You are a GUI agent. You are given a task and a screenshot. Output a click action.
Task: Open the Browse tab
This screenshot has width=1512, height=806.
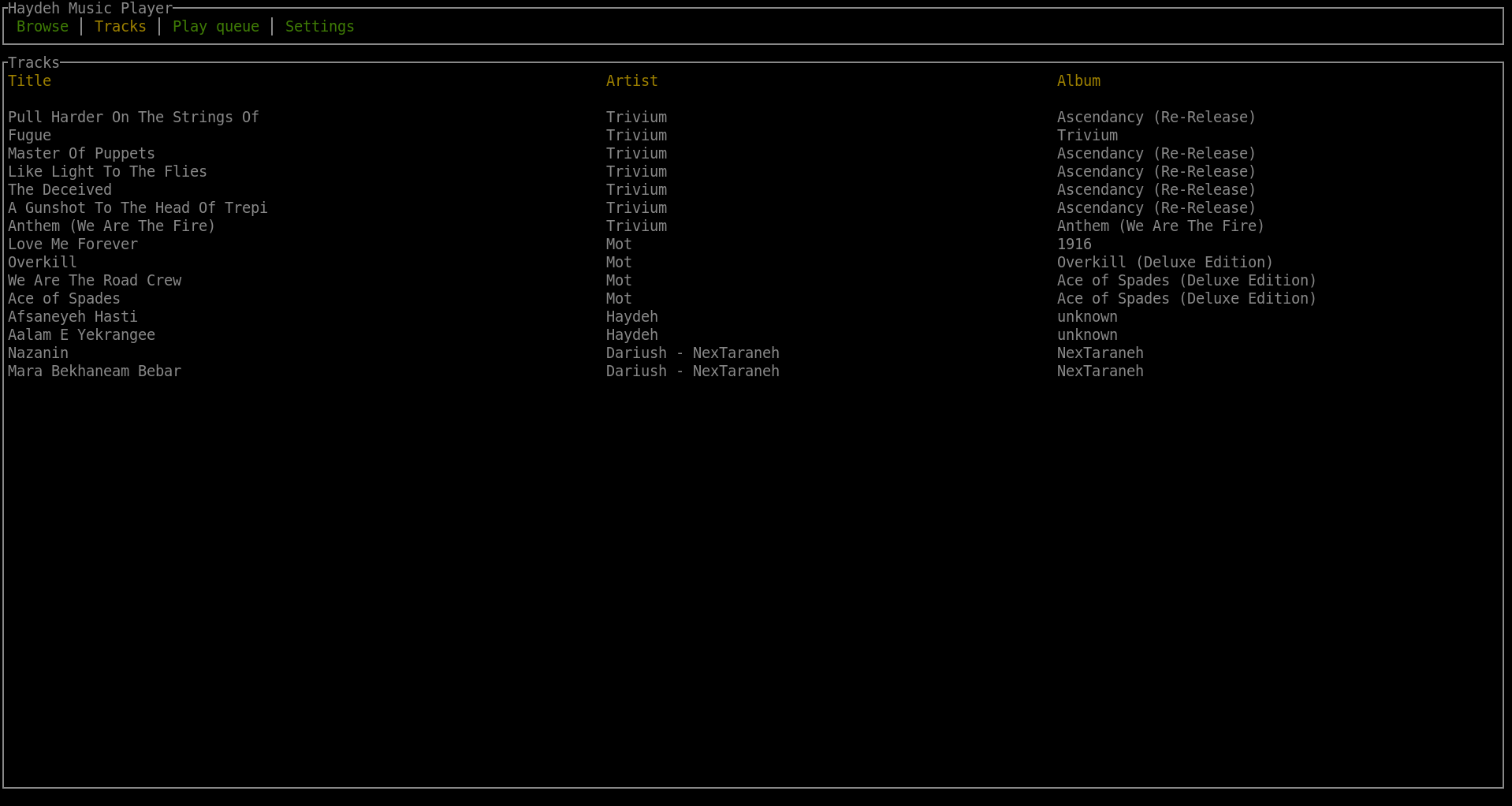pos(43,26)
